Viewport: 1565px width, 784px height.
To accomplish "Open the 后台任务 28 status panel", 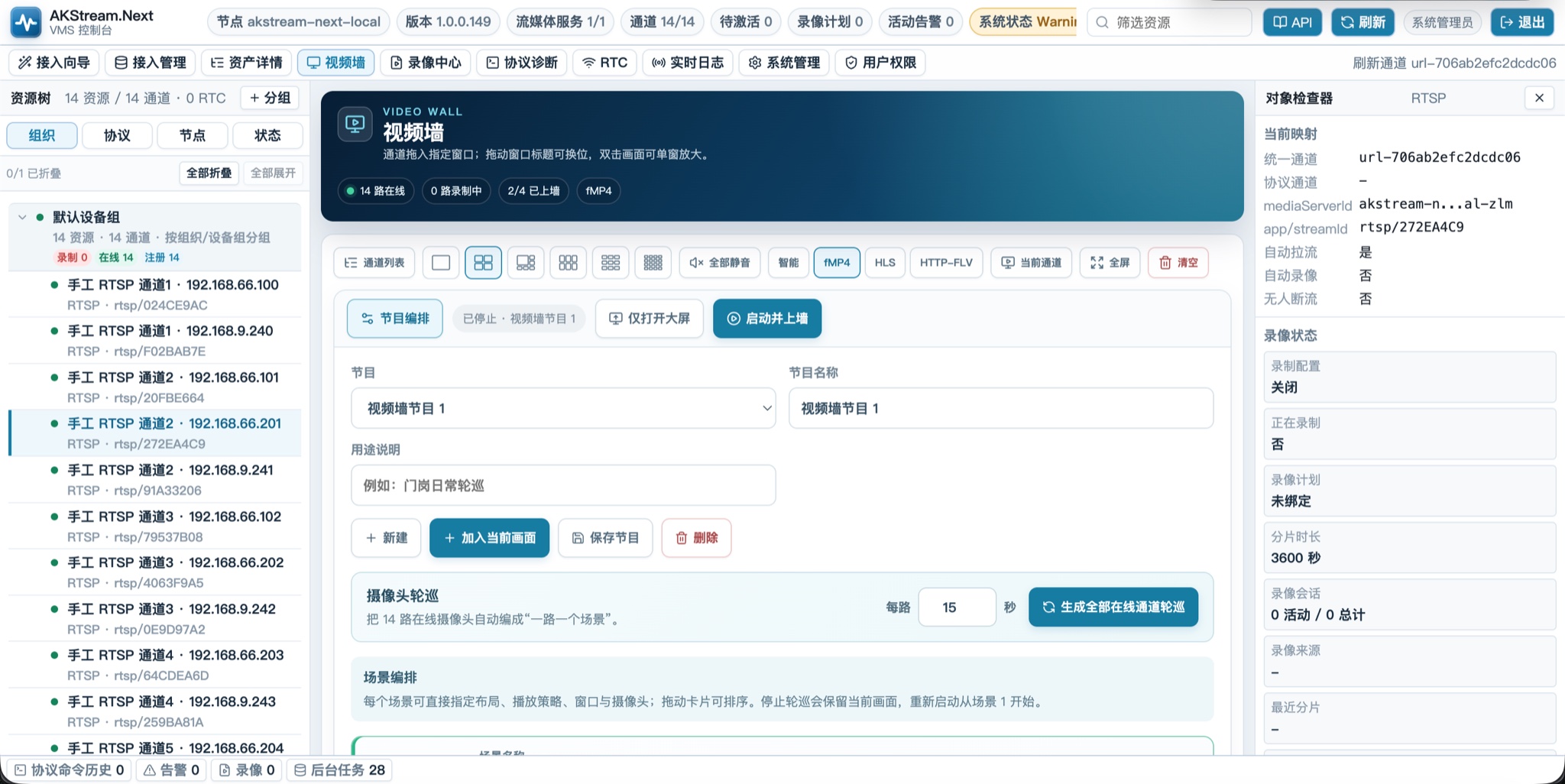I will pos(339,769).
